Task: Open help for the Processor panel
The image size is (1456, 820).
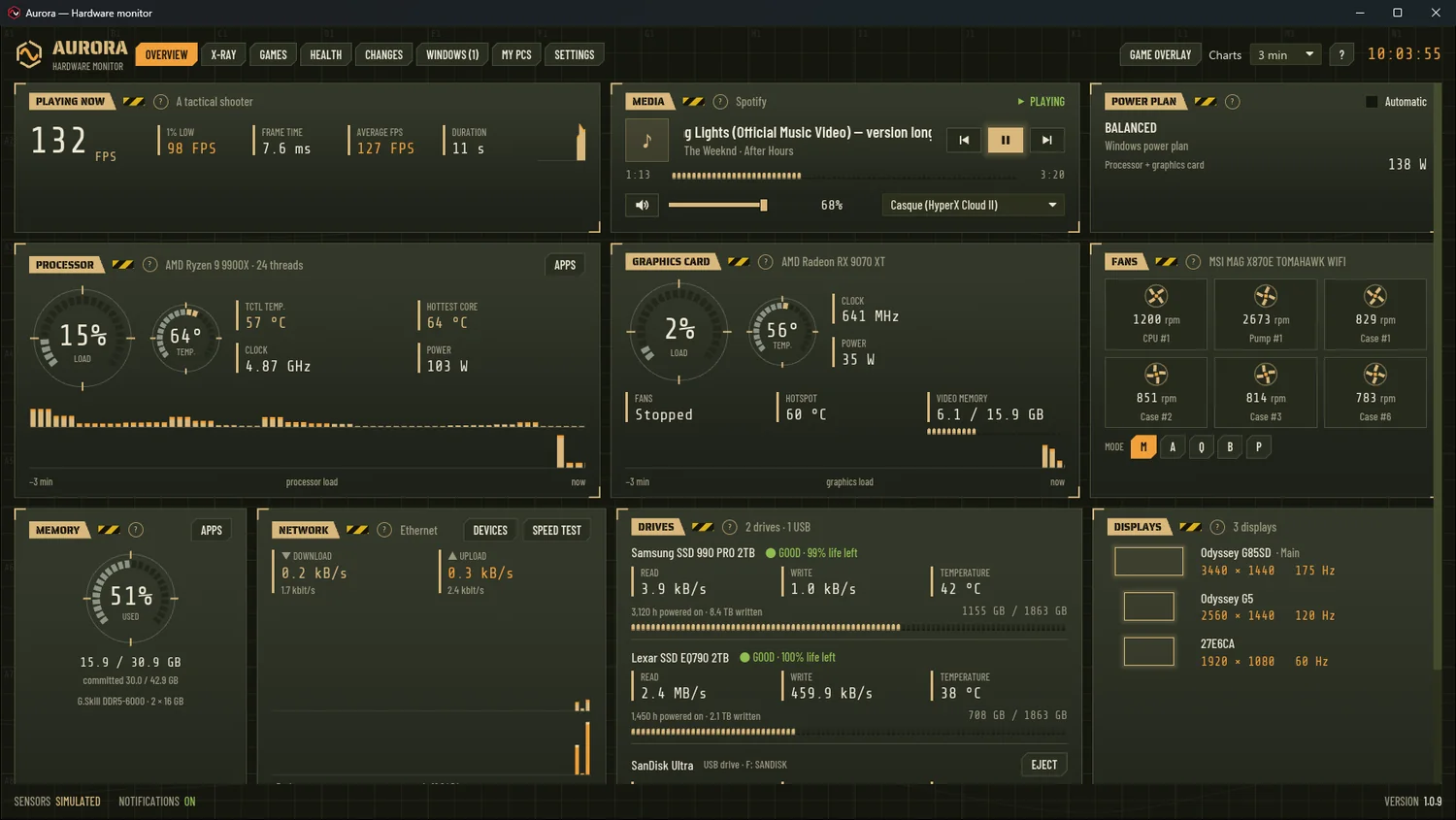Action: click(149, 265)
